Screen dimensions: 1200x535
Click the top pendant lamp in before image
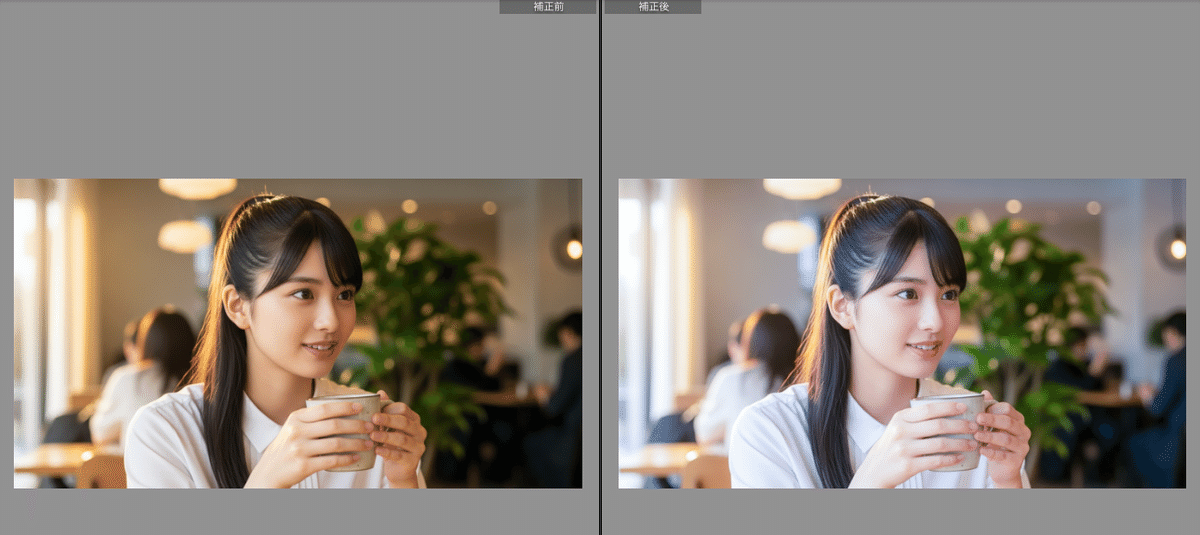[x=197, y=188]
